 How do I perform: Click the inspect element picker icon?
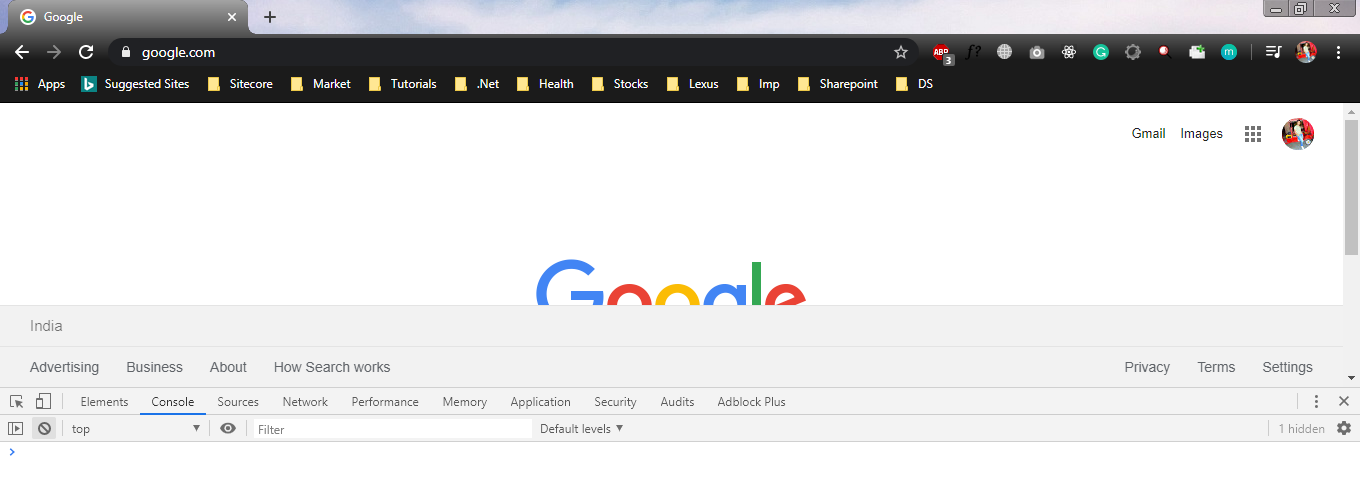click(17, 401)
